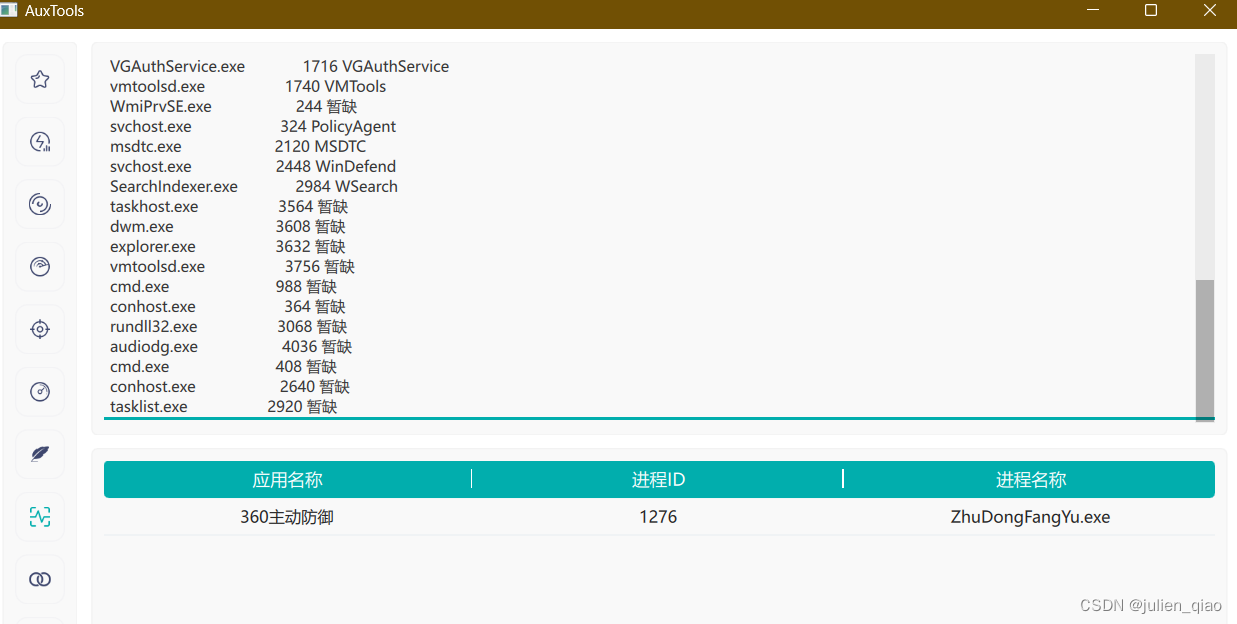The width and height of the screenshot is (1237, 624).
Task: Click the WmiPrvSE.exe 244 line
Action: pyautogui.click(x=233, y=106)
